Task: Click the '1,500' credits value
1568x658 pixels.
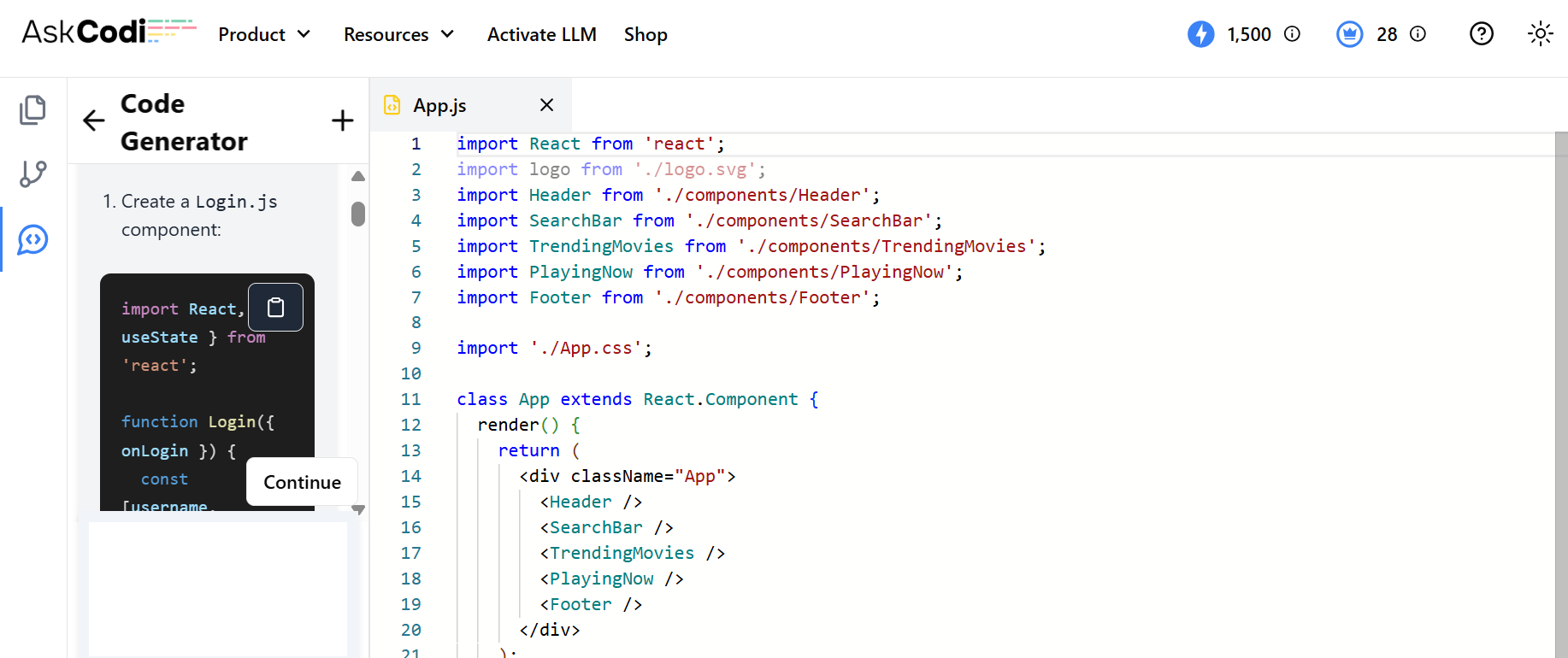Action: point(1249,34)
